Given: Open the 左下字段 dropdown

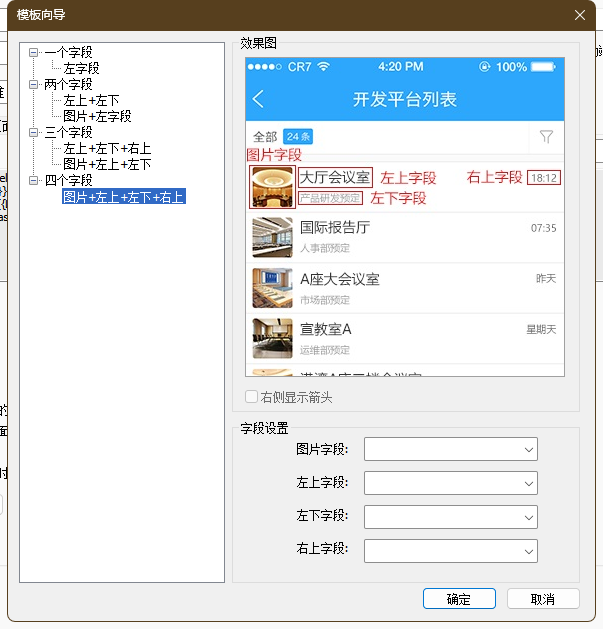Looking at the screenshot, I should [x=451, y=517].
